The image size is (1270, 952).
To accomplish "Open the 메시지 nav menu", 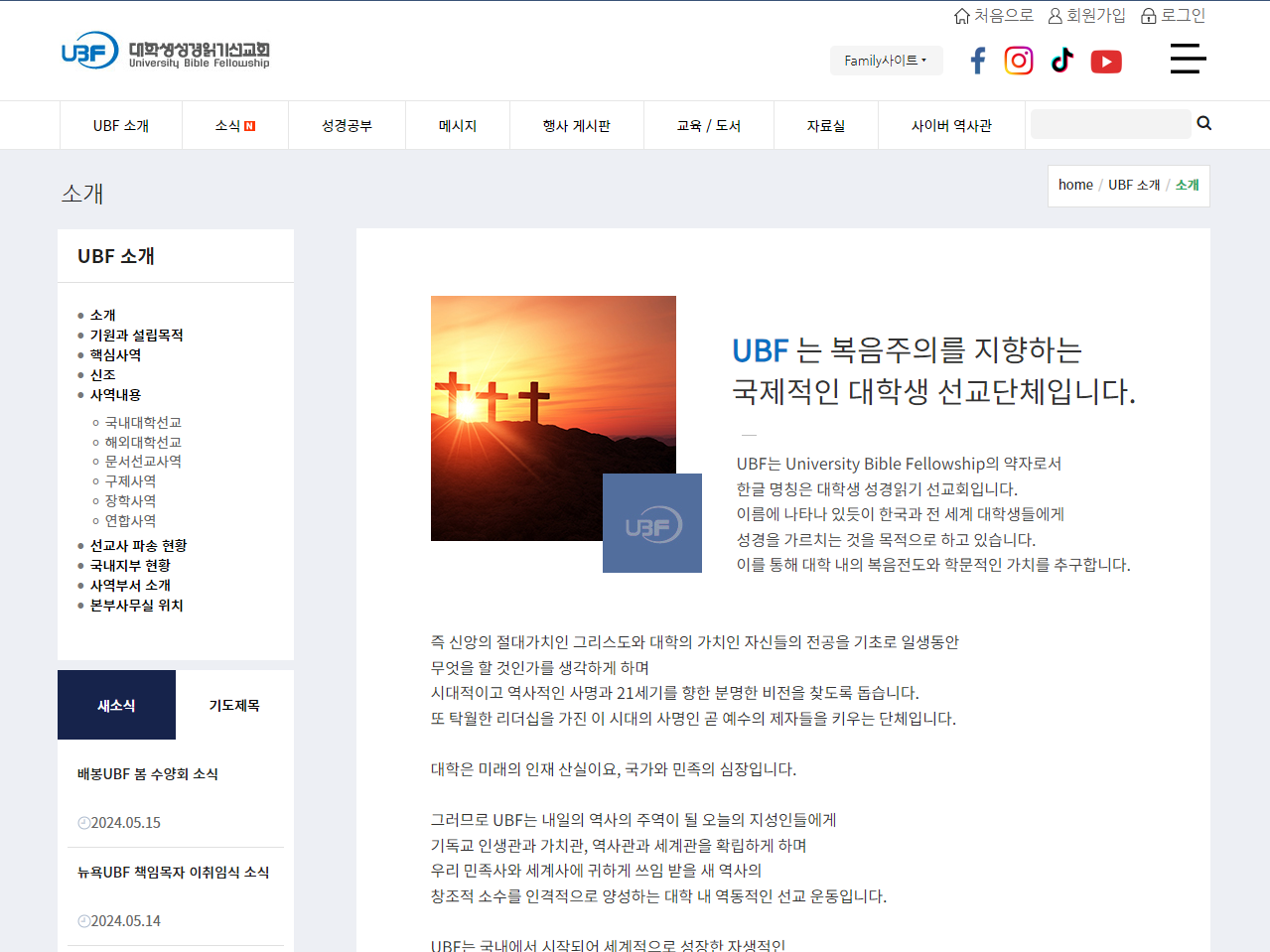I will click(458, 126).
